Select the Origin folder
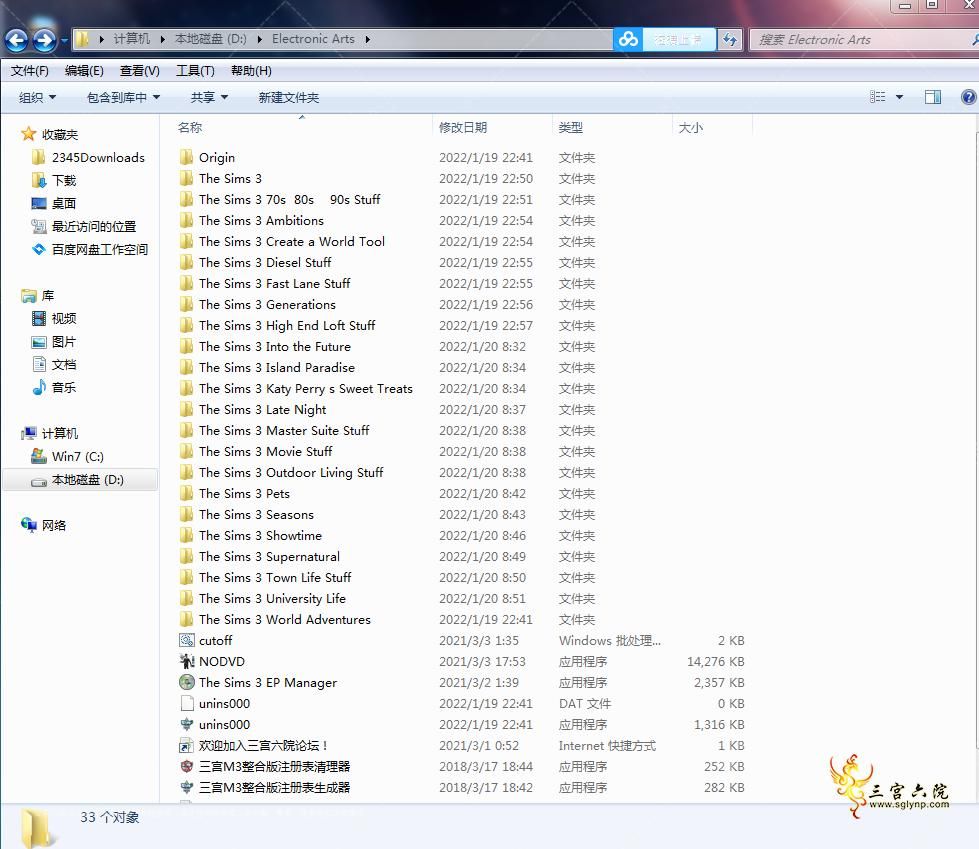979x849 pixels. (217, 157)
